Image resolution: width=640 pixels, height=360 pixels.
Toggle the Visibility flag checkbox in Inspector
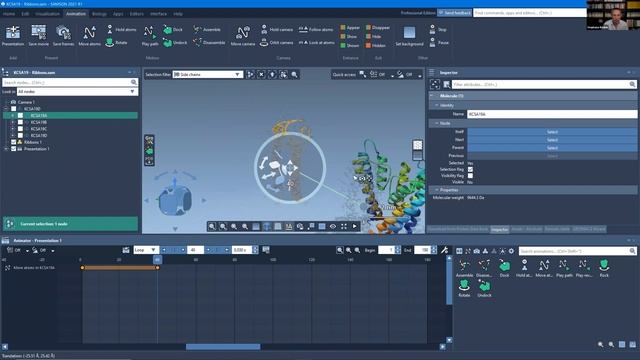(470, 176)
